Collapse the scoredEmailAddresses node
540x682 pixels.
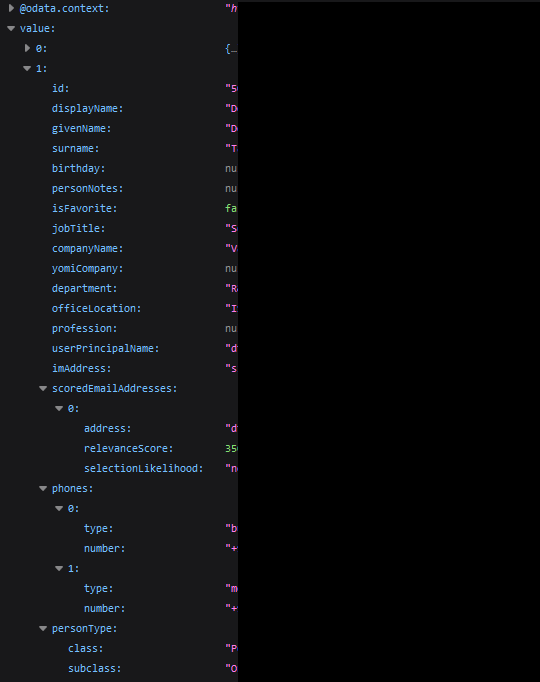click(x=43, y=388)
